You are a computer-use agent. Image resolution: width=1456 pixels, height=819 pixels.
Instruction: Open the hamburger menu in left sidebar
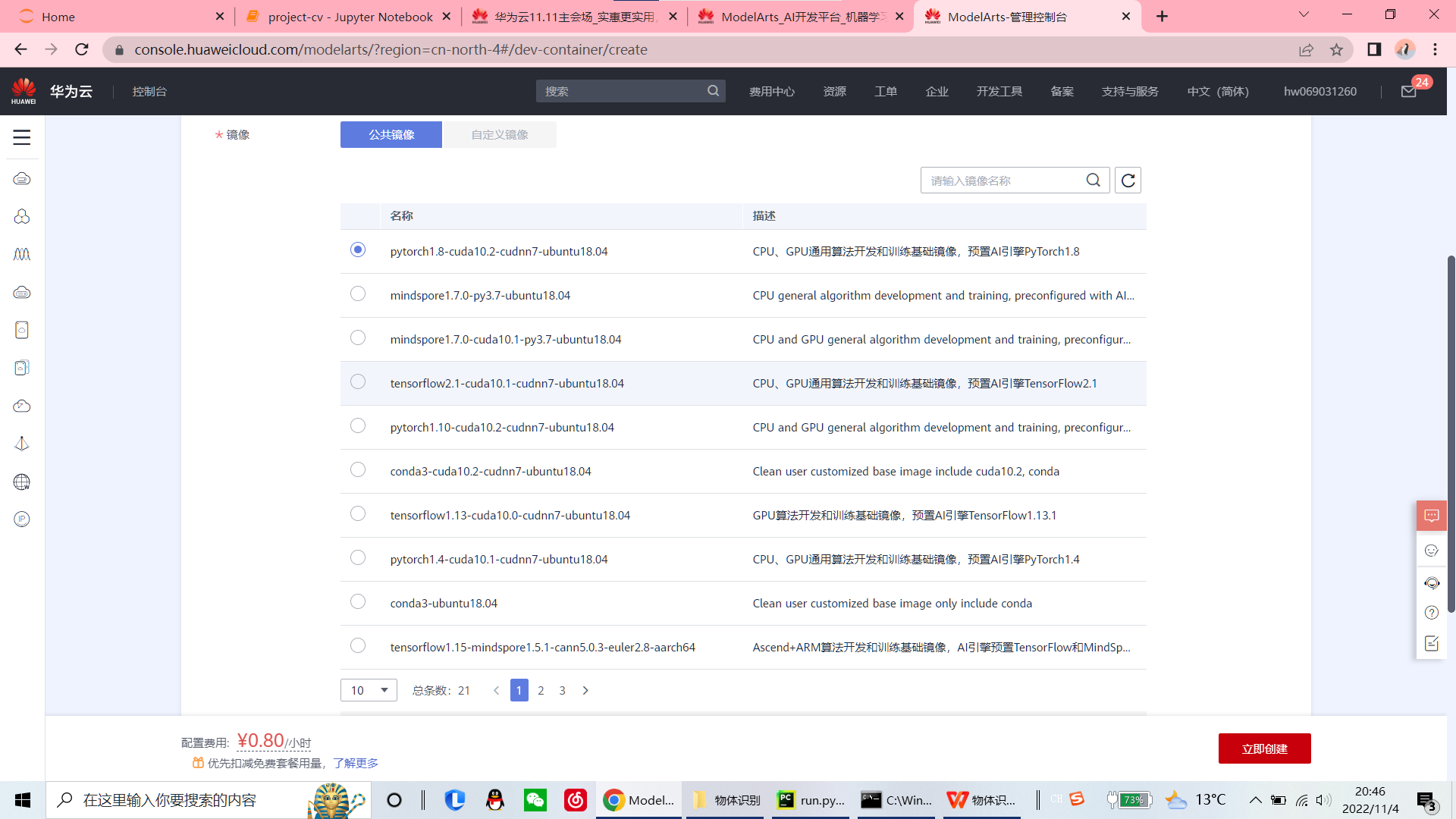click(22, 137)
